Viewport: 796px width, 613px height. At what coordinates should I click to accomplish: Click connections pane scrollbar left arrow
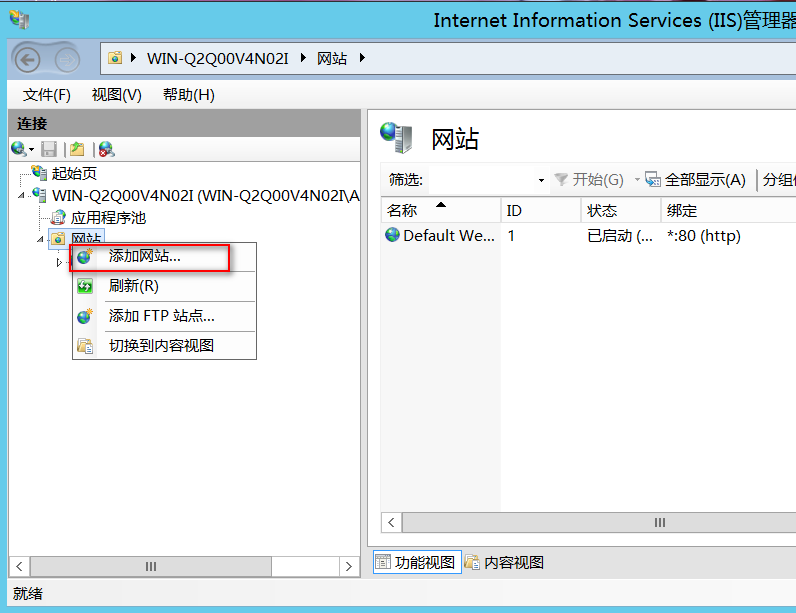[19, 566]
